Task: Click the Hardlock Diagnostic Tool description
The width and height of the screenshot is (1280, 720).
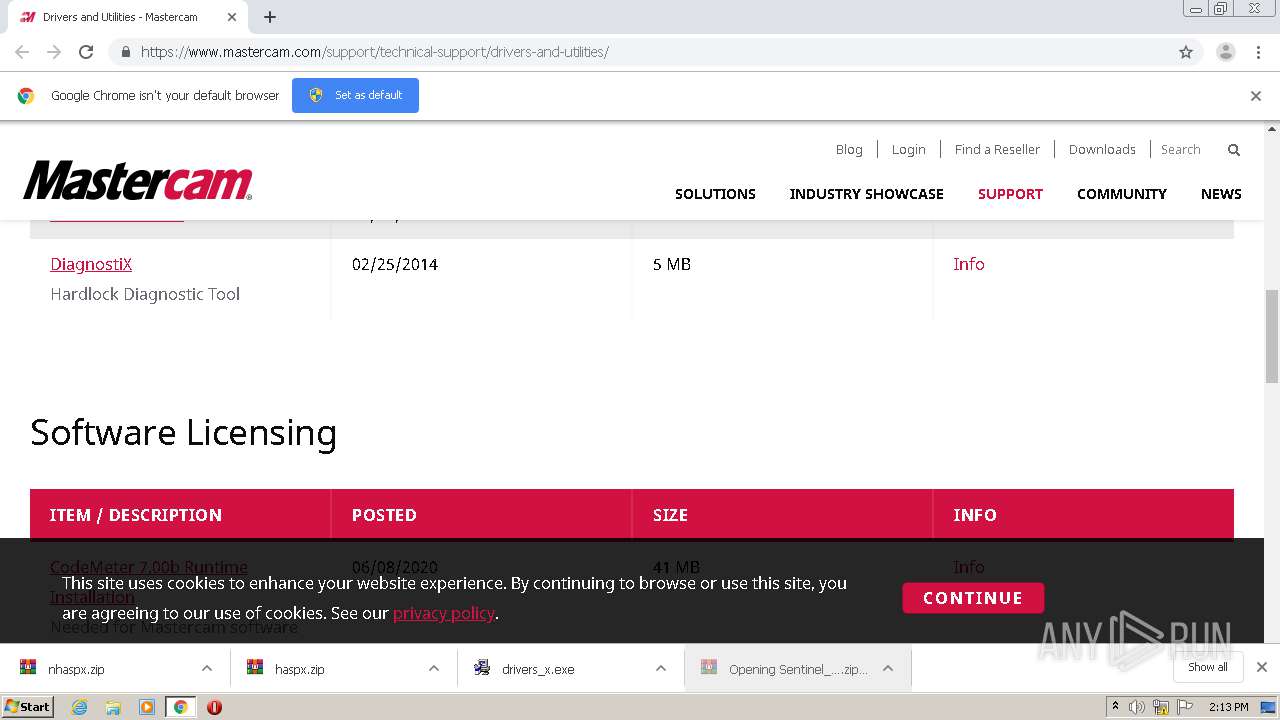Action: pos(145,294)
